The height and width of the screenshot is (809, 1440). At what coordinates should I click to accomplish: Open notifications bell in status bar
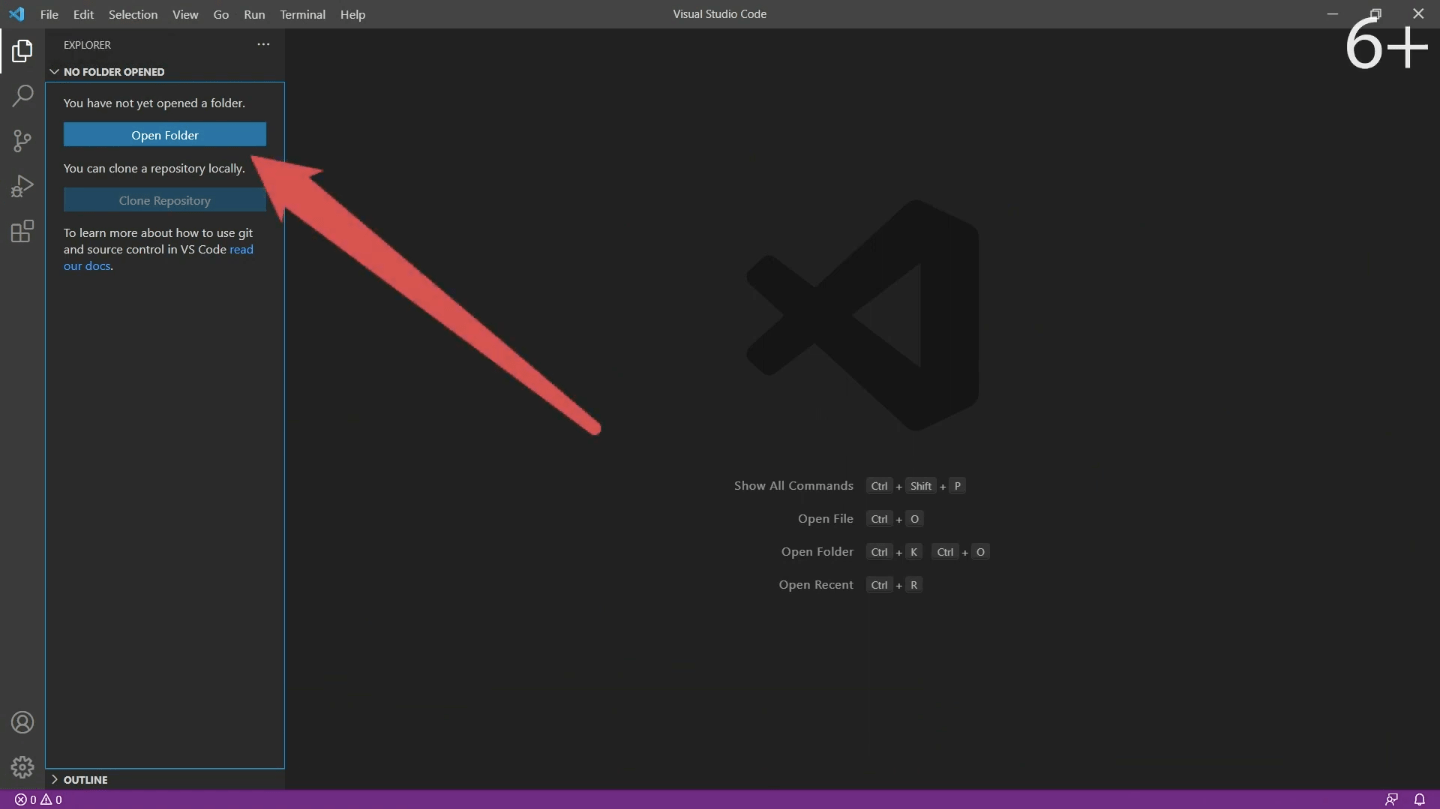point(1419,800)
